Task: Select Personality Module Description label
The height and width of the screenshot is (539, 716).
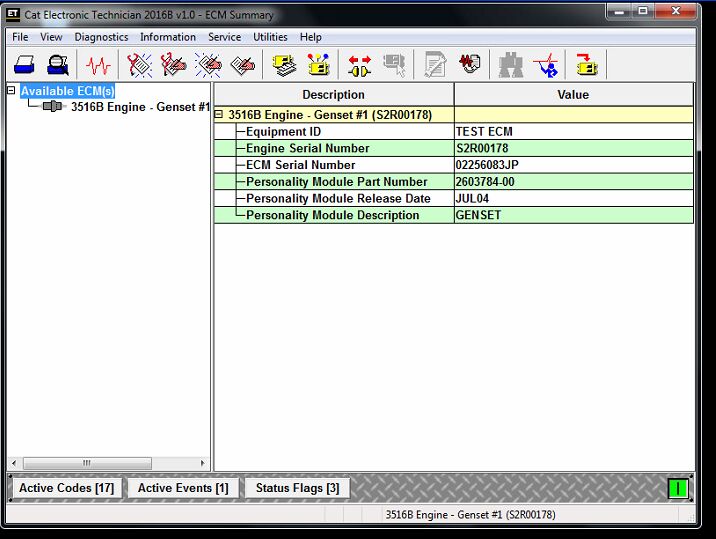Action: click(x=332, y=215)
